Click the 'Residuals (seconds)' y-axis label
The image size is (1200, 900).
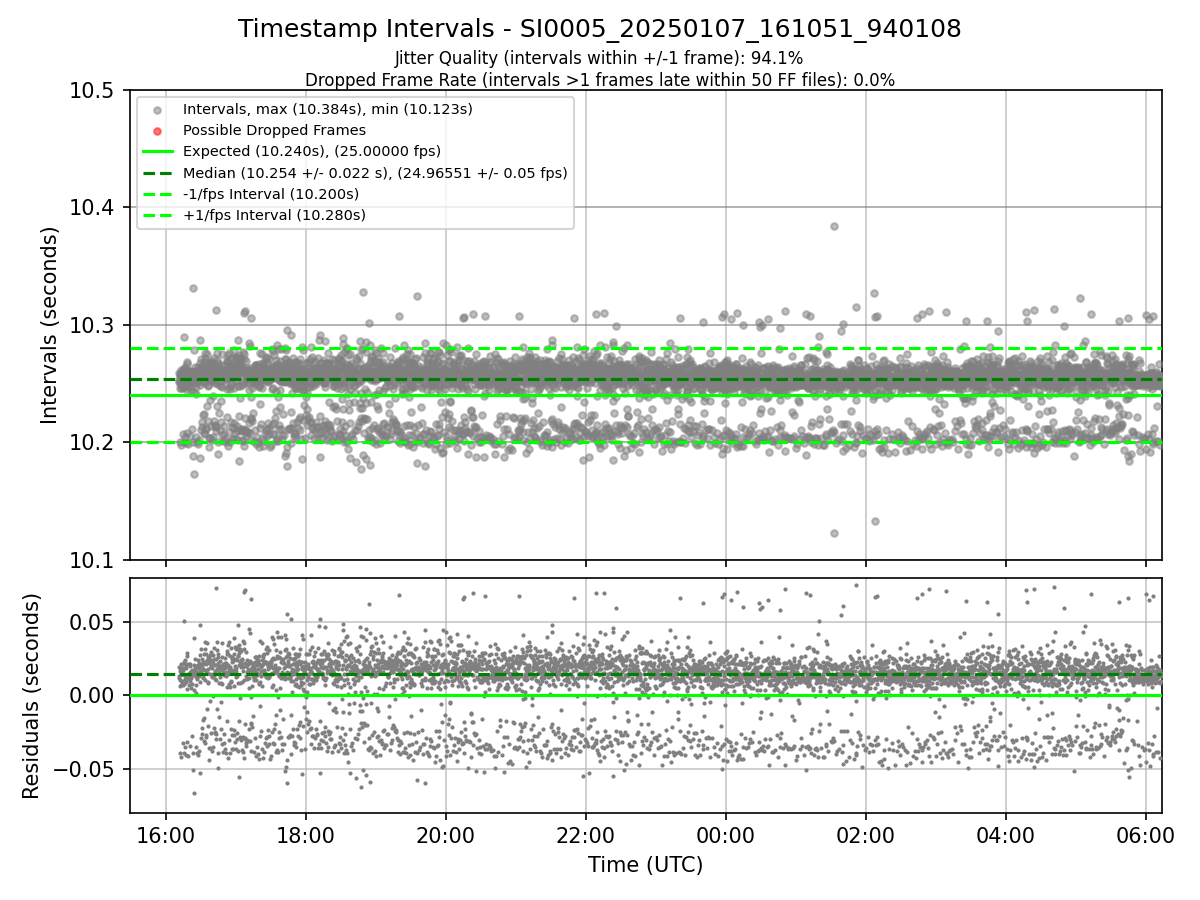pyautogui.click(x=31, y=695)
